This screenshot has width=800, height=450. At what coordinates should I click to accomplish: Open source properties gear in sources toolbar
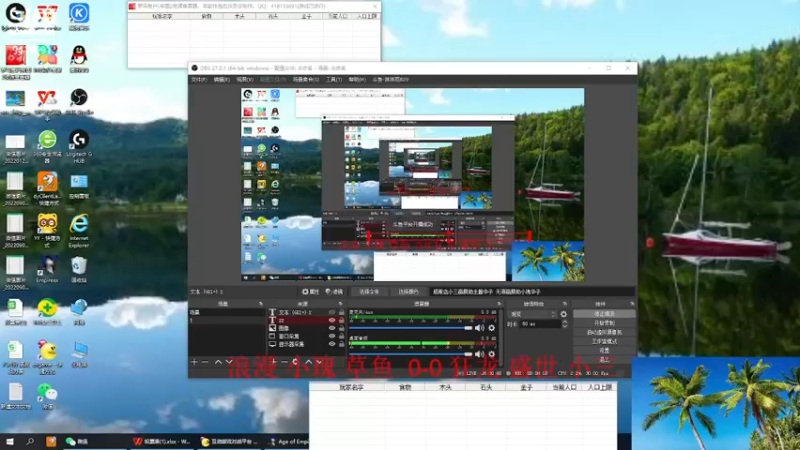tap(295, 362)
